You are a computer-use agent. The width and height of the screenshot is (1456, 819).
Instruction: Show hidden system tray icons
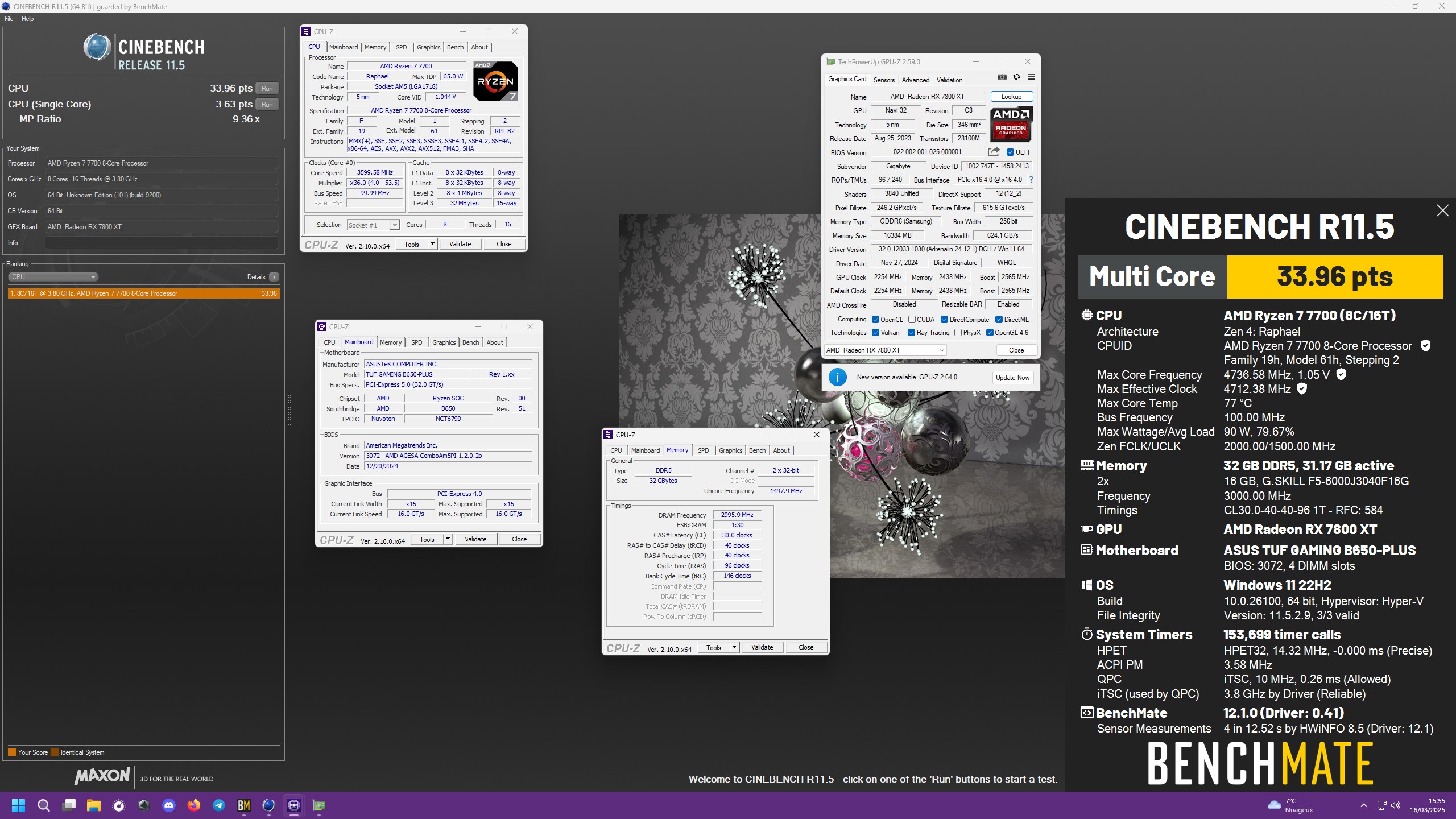pyautogui.click(x=1363, y=805)
